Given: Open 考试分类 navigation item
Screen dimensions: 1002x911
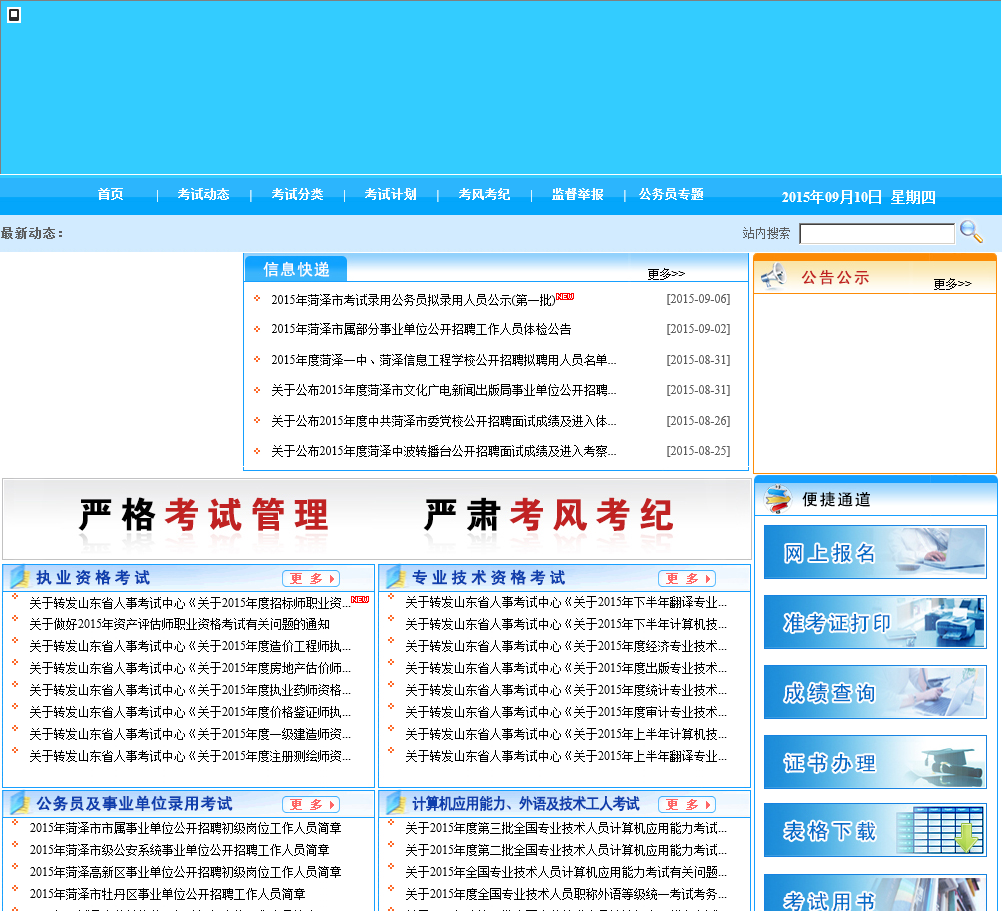Looking at the screenshot, I should [297, 194].
